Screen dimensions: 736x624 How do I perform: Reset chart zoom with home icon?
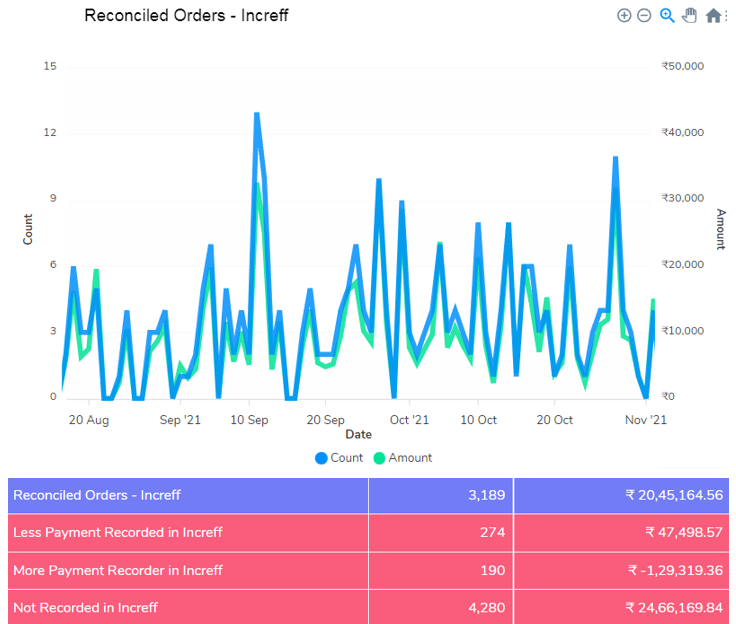coord(713,15)
